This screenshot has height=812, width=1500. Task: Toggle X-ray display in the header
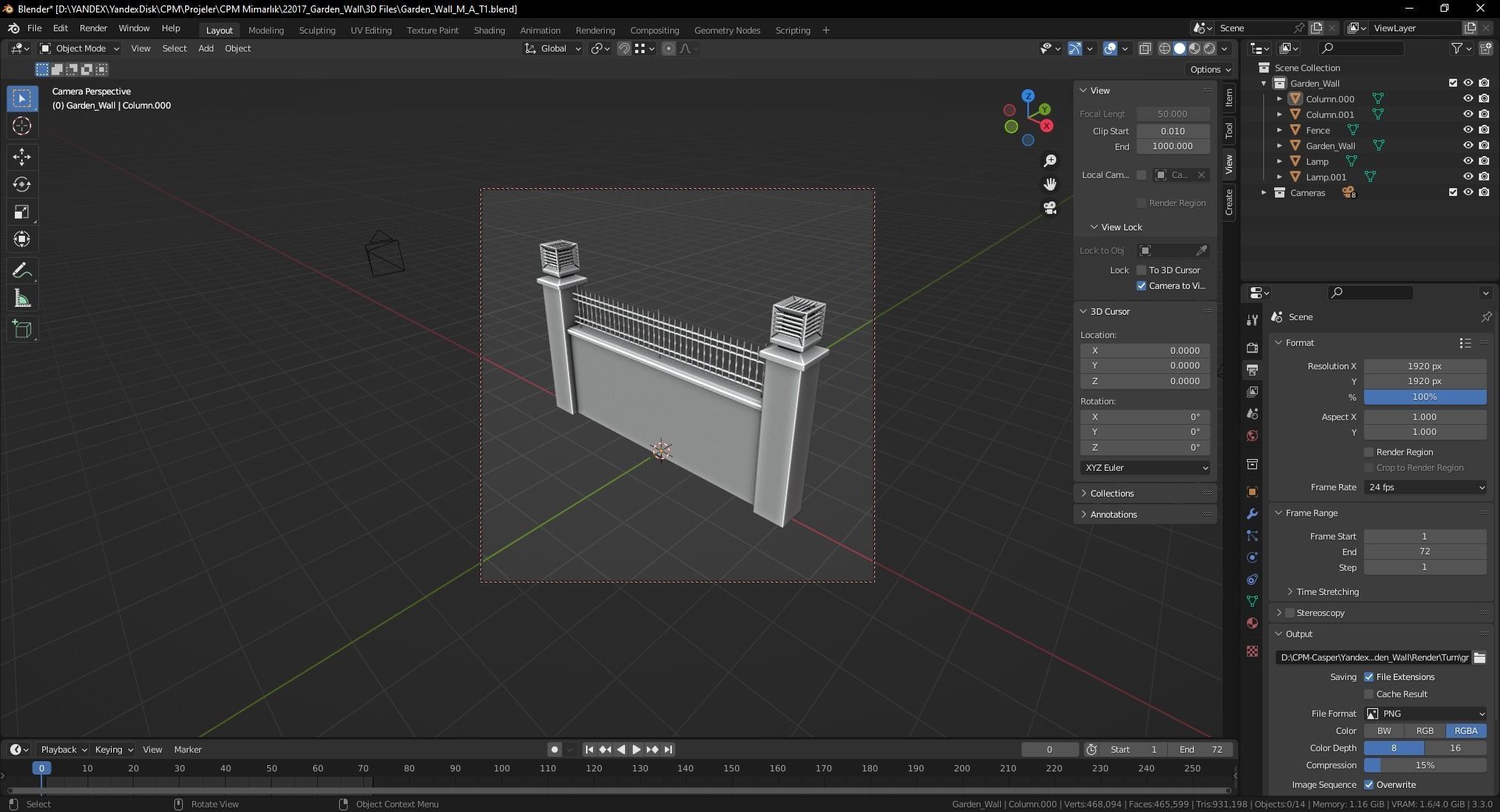point(1145,48)
